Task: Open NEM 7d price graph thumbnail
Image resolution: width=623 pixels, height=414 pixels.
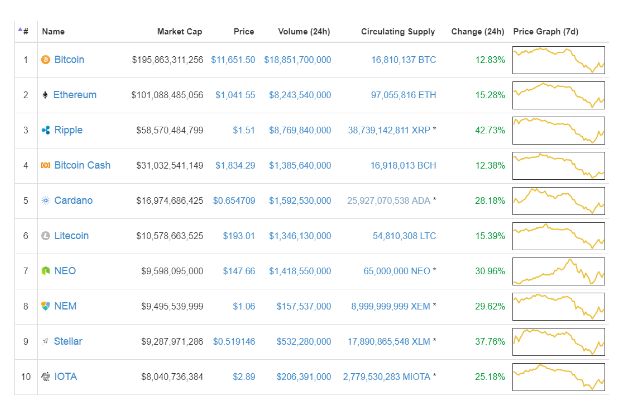Action: pos(558,306)
